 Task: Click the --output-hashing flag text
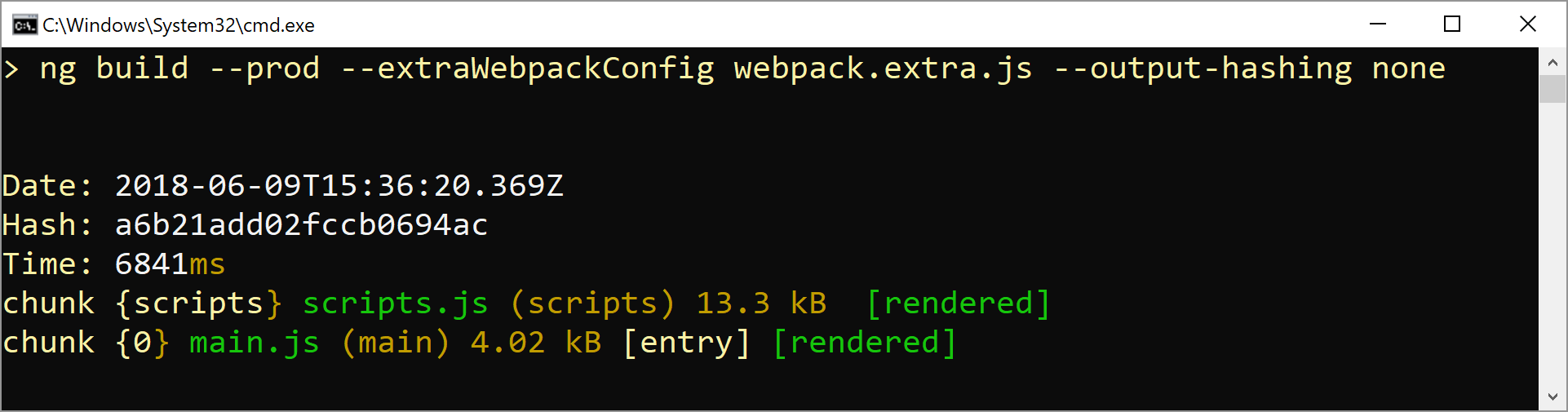[x=1203, y=69]
